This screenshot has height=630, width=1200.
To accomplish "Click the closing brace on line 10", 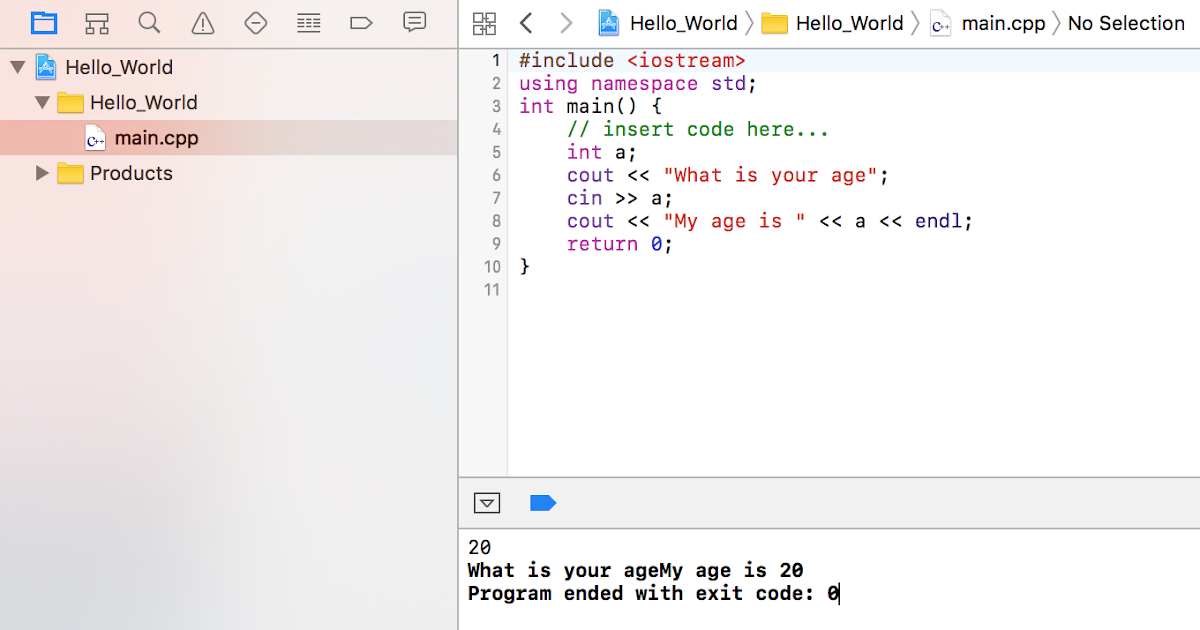I will tap(525, 268).
